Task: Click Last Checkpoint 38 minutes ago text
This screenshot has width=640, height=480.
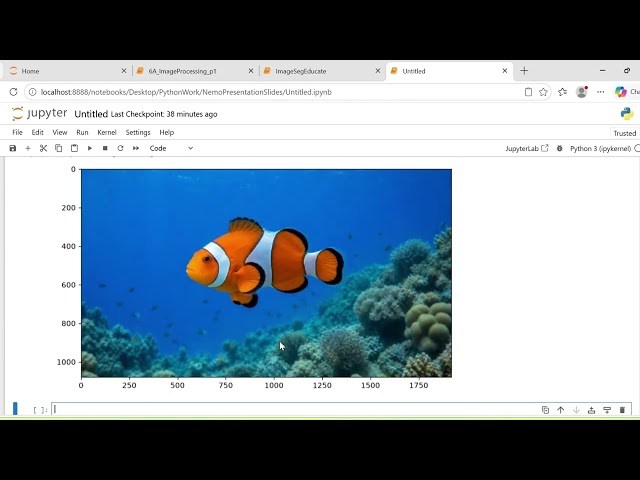Action: point(164,114)
